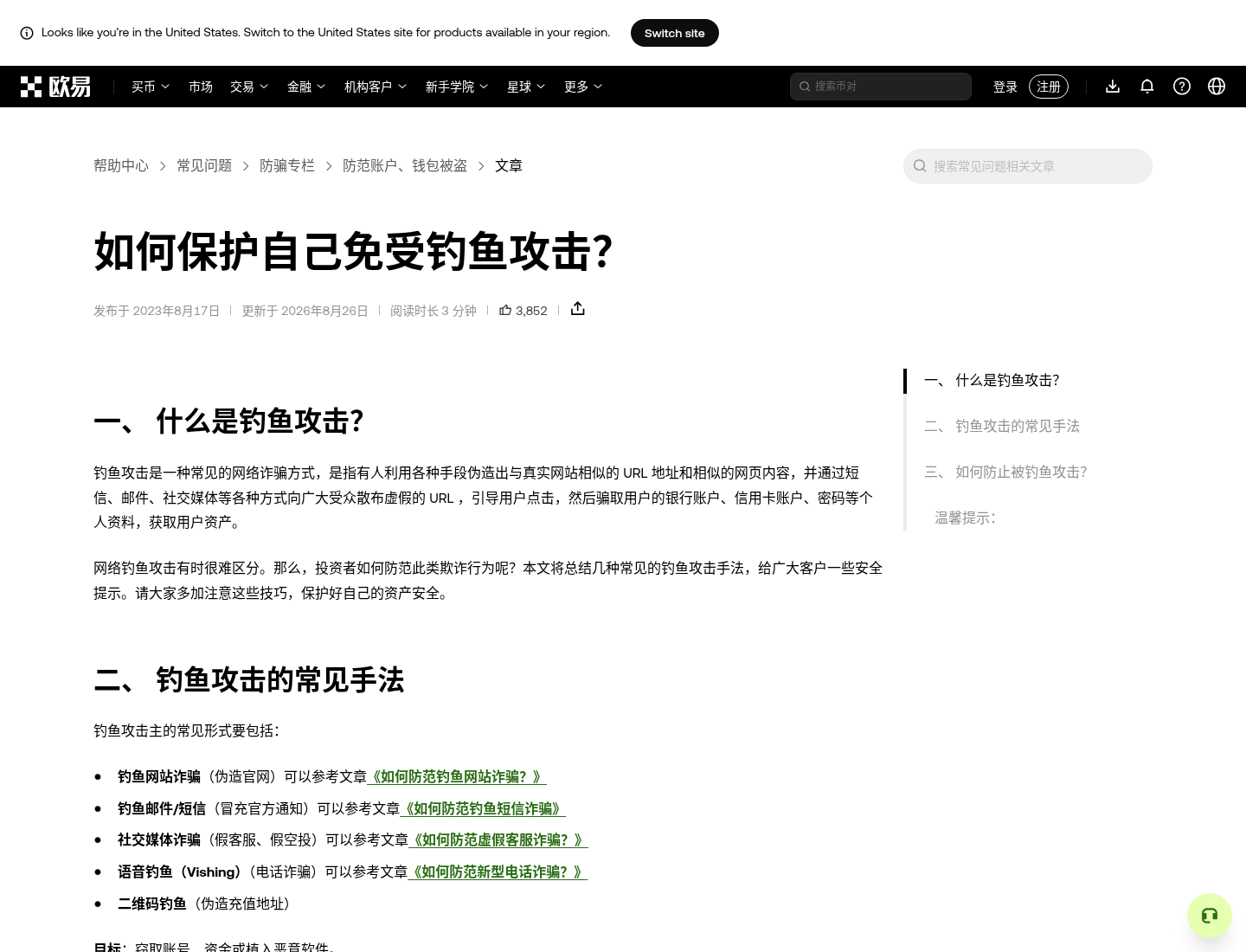This screenshot has width=1246, height=952.
Task: Click the 更新于 2026年8月26日 date text
Action: click(x=305, y=311)
